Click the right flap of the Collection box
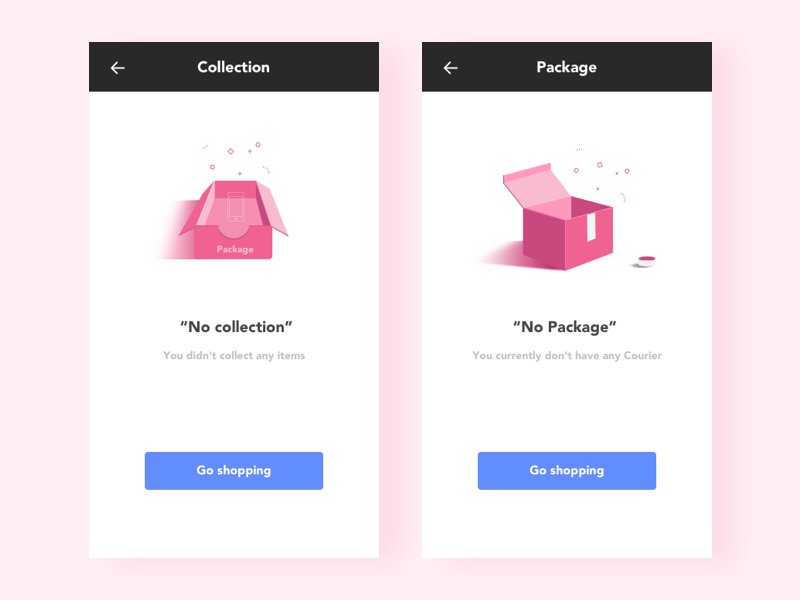Screen dimensions: 800x600 tap(273, 208)
